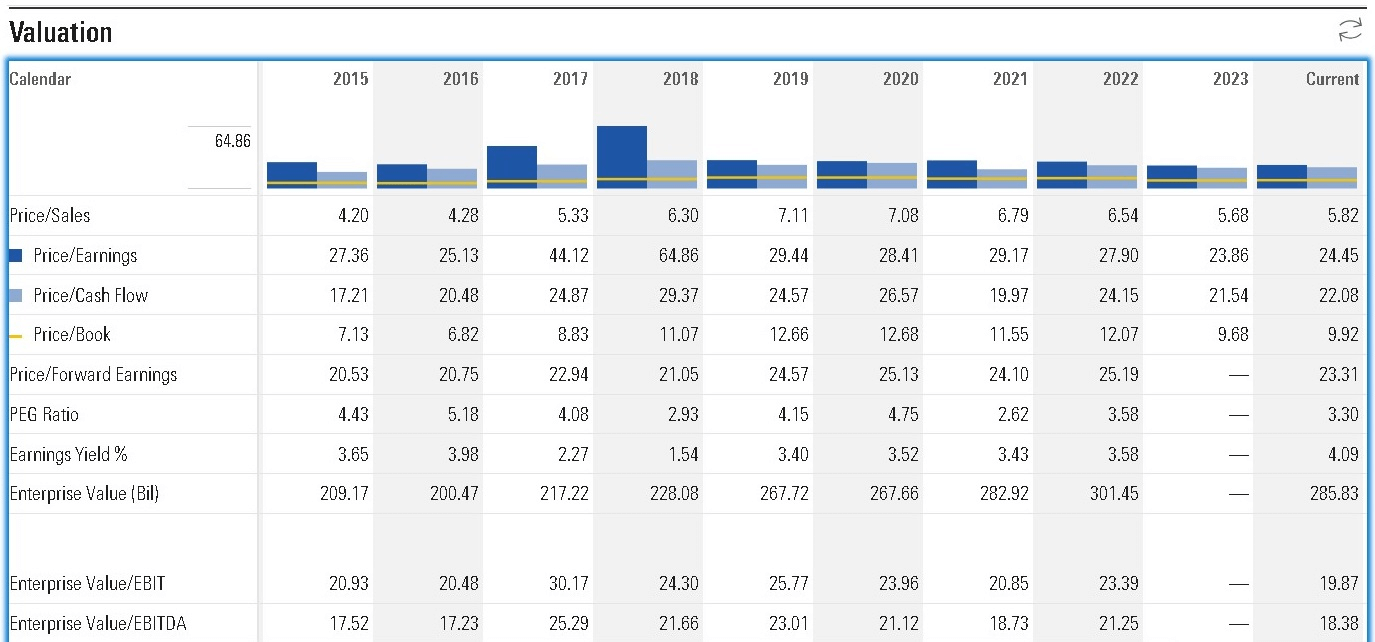
Task: Click the yellow Price/Book legend line
Action: pyautogui.click(x=17, y=336)
